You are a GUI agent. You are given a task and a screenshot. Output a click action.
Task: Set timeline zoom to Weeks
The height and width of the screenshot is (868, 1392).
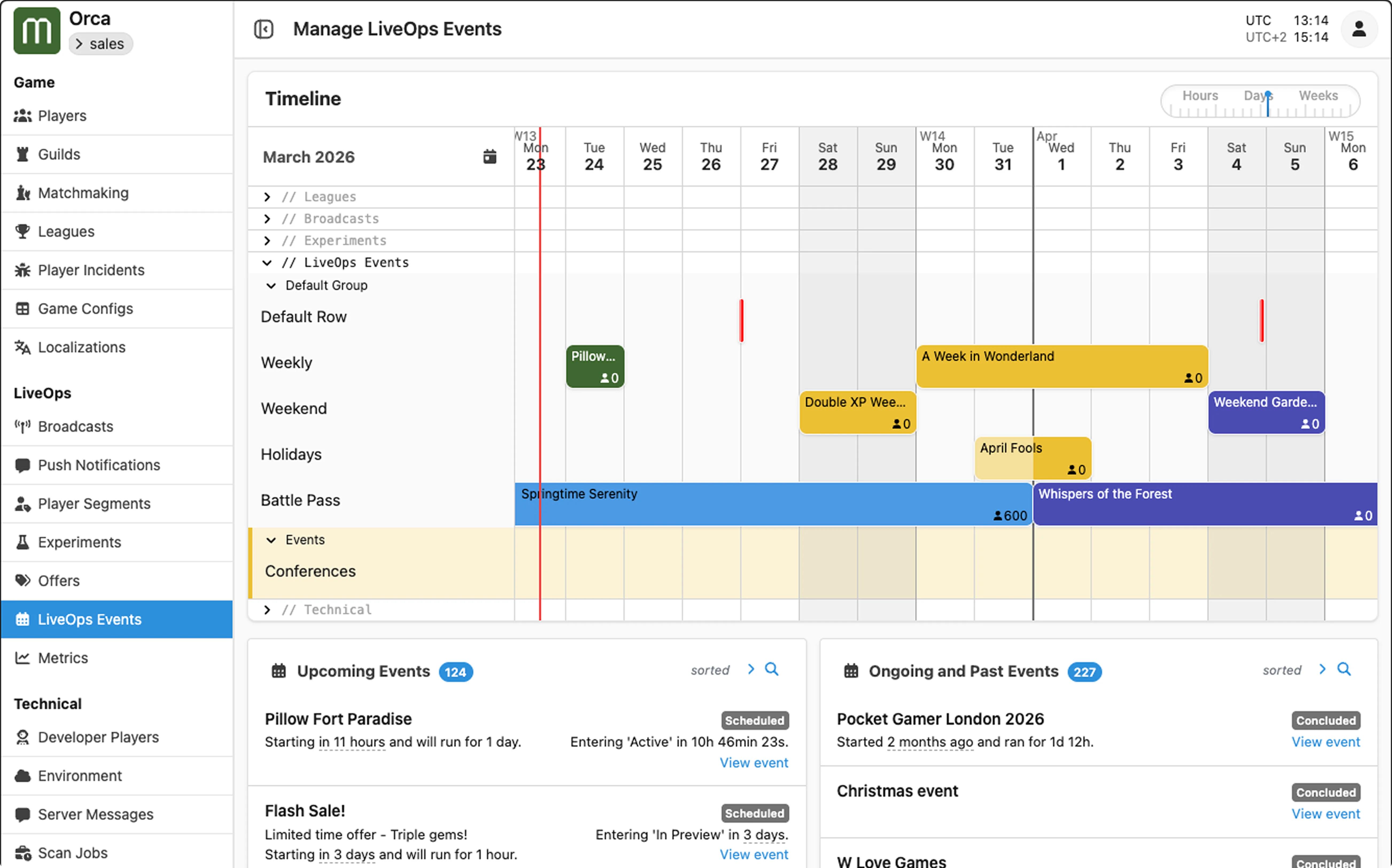tap(1318, 95)
